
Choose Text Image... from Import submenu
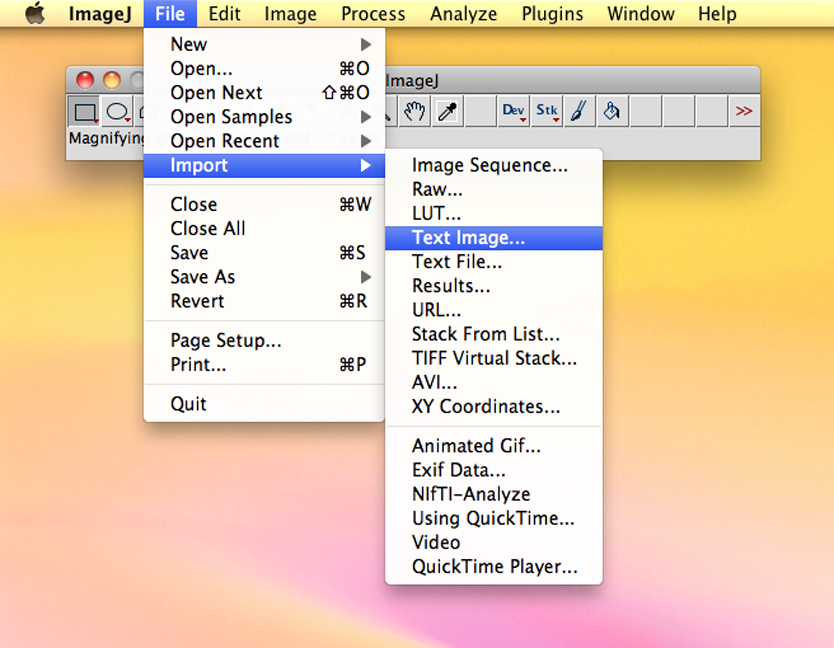coord(468,238)
